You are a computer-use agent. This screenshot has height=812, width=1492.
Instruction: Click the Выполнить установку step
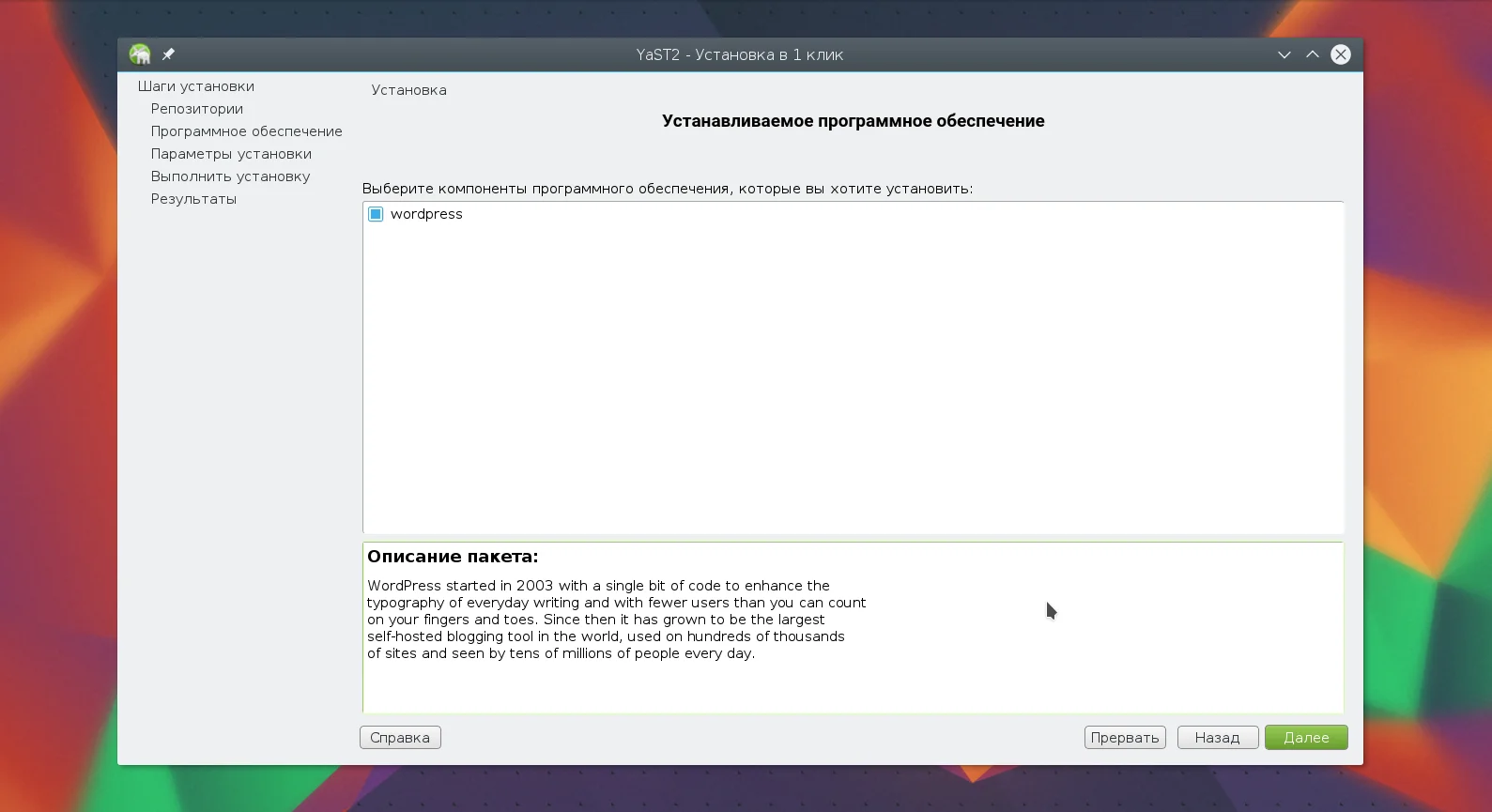(230, 176)
